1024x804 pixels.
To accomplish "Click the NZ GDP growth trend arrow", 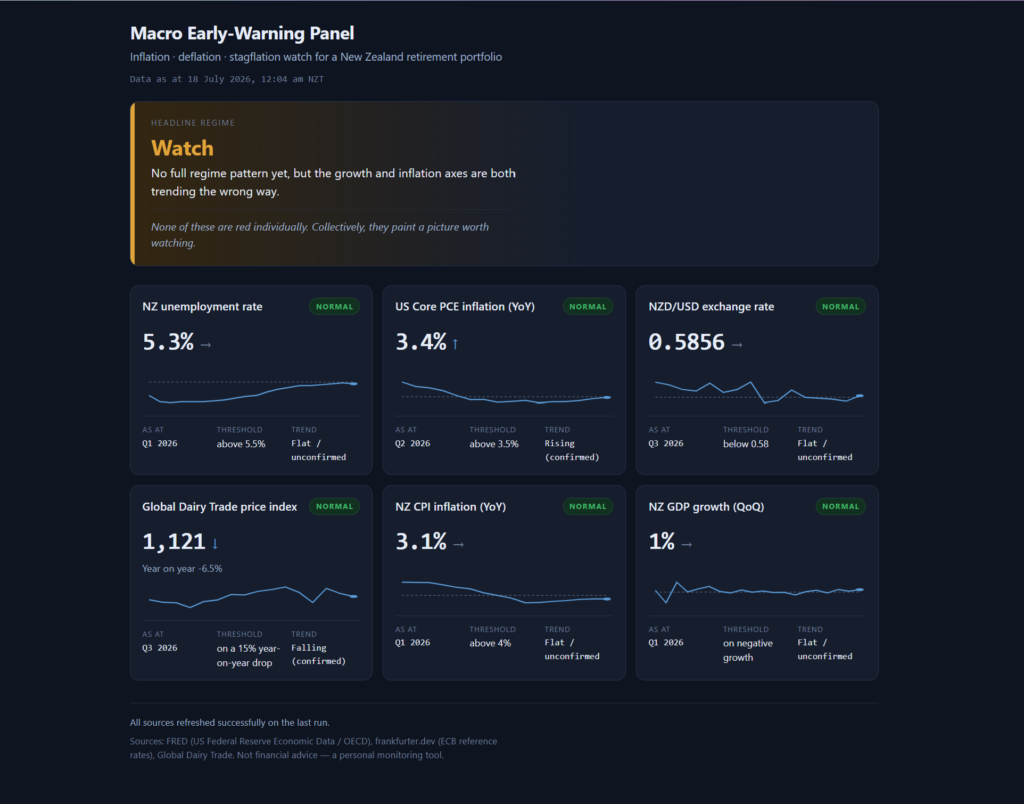I will [x=686, y=544].
